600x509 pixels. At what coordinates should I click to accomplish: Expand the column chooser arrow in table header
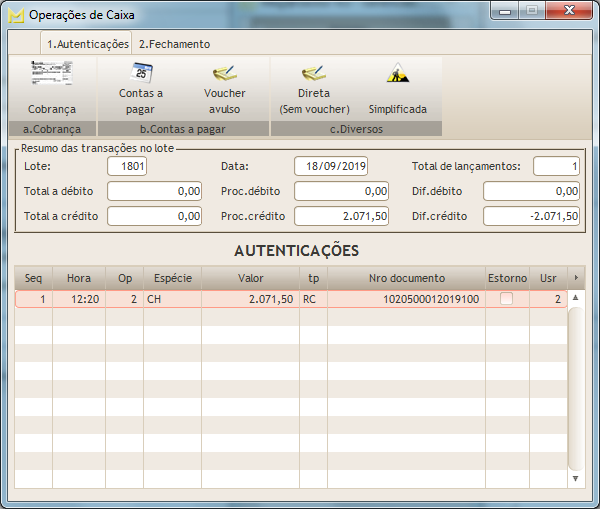575,277
